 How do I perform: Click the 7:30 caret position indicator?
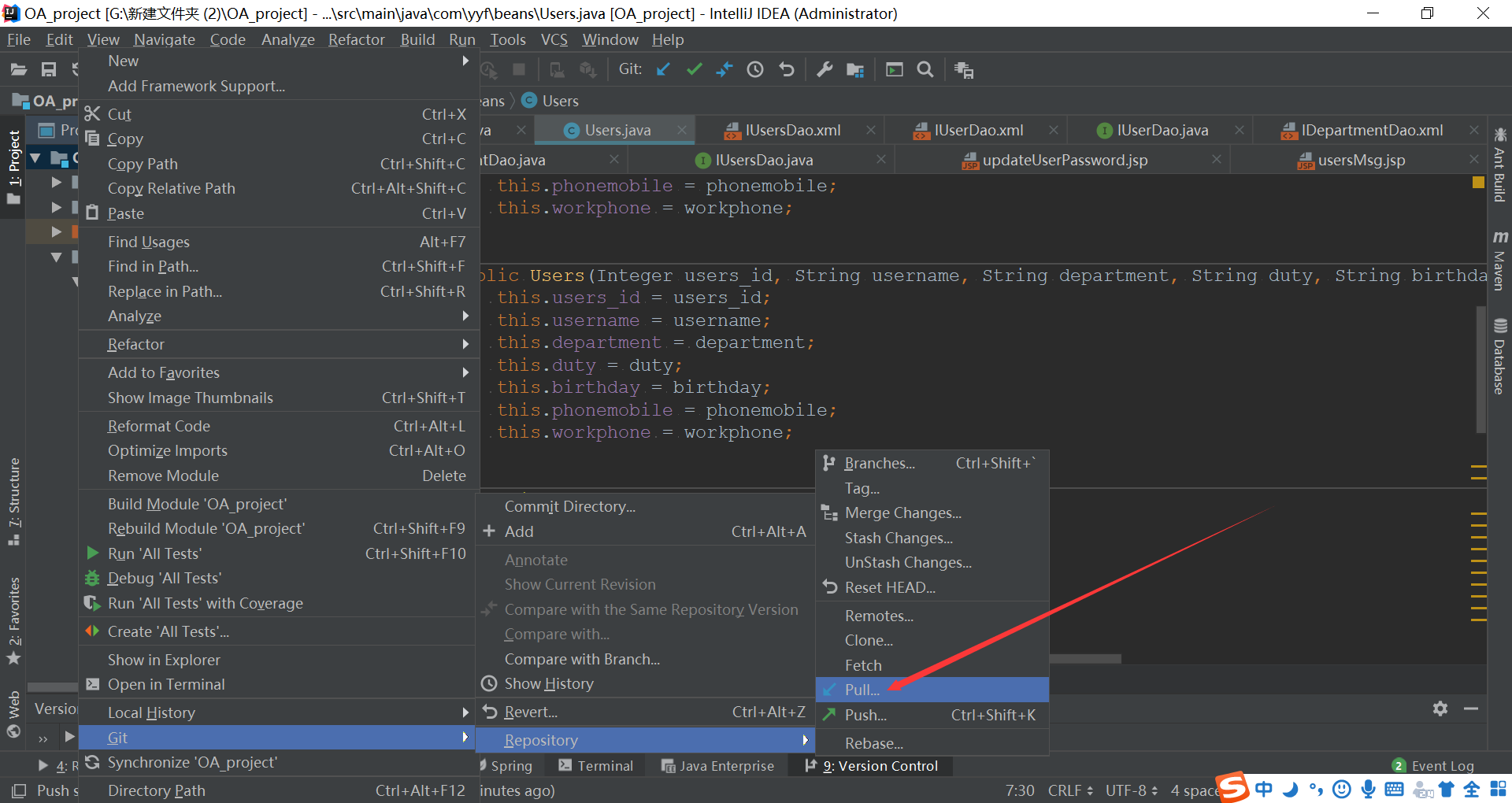coord(1020,790)
